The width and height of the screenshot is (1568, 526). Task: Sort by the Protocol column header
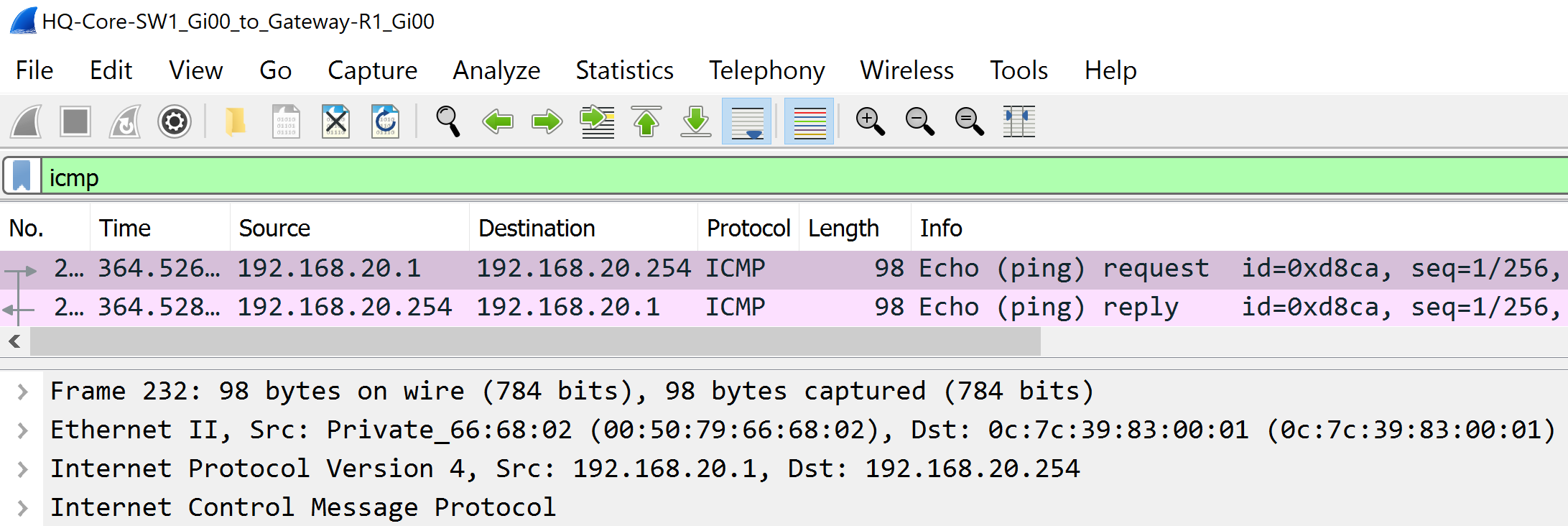[748, 228]
